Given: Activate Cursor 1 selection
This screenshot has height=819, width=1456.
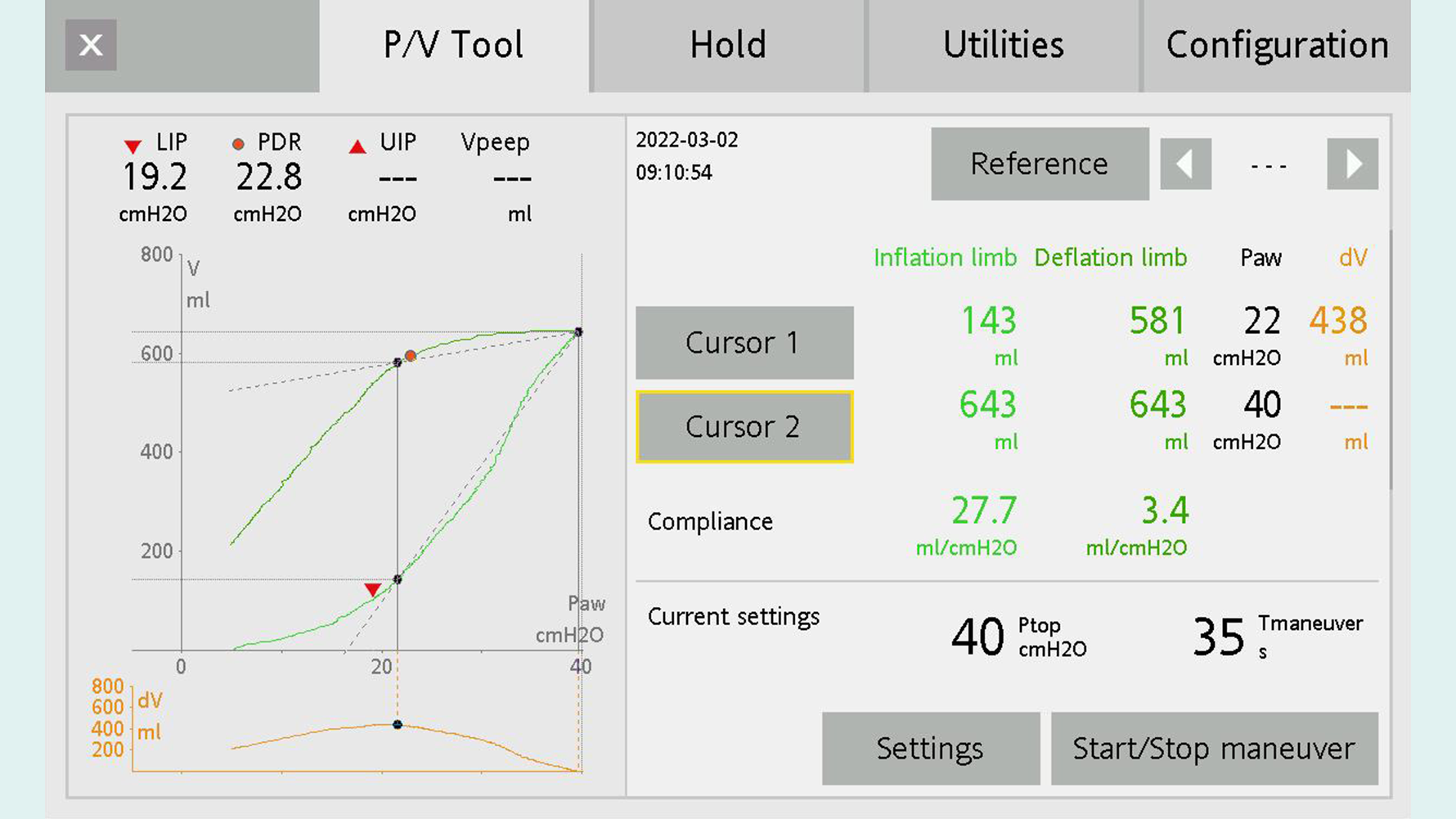Looking at the screenshot, I should coord(744,343).
